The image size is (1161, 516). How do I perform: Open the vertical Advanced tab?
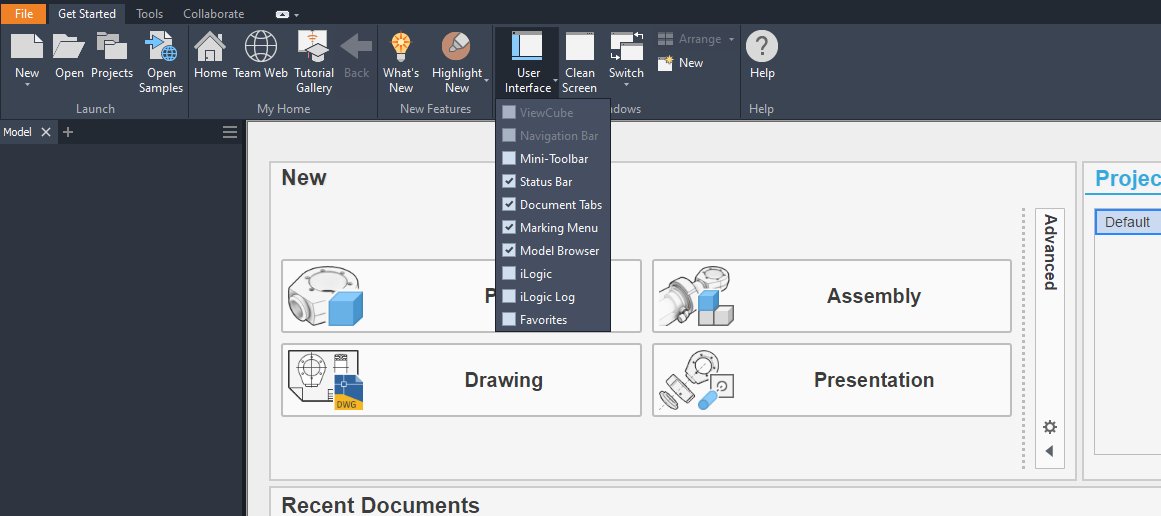click(x=1049, y=252)
